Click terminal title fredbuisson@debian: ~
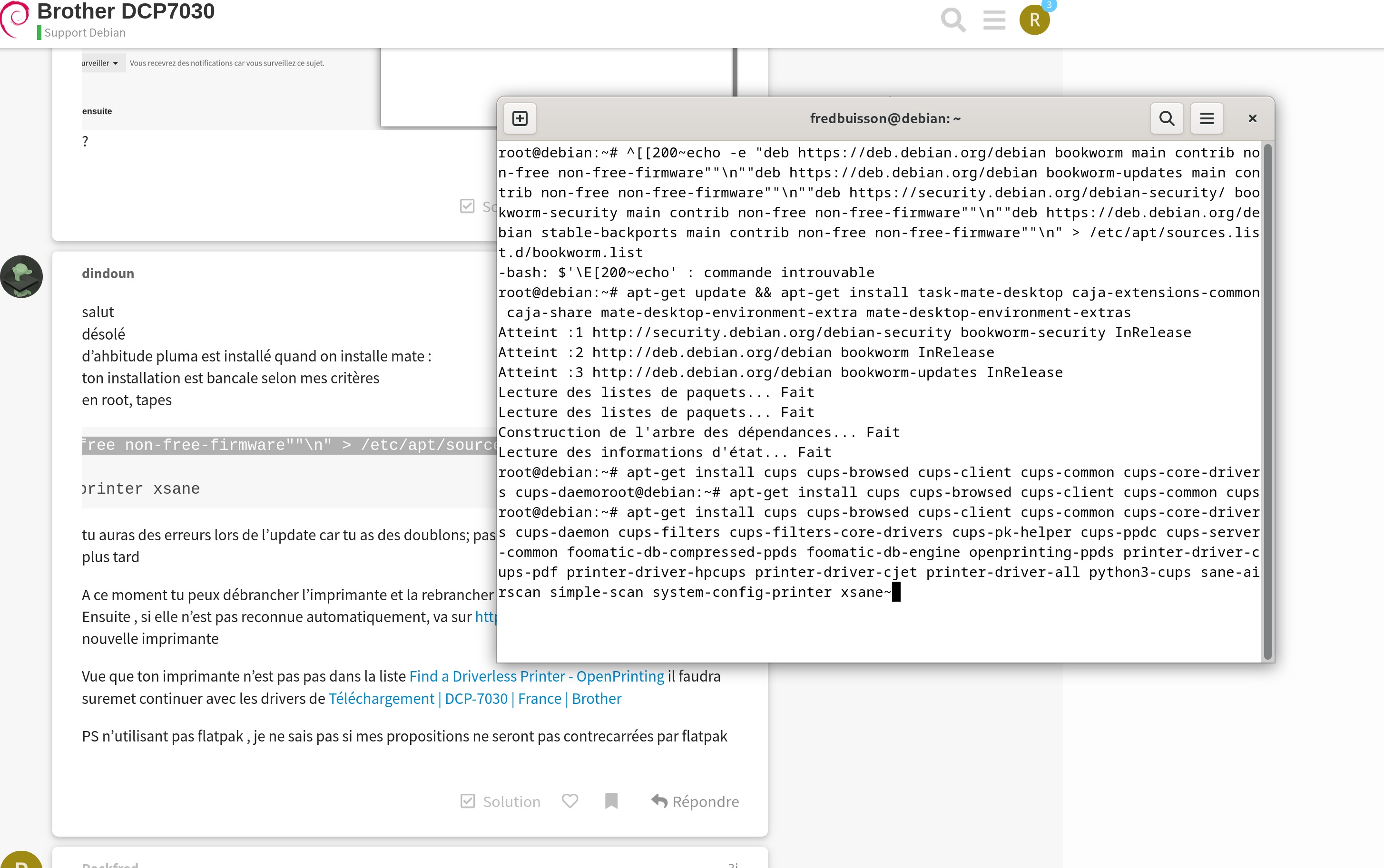 [x=885, y=118]
